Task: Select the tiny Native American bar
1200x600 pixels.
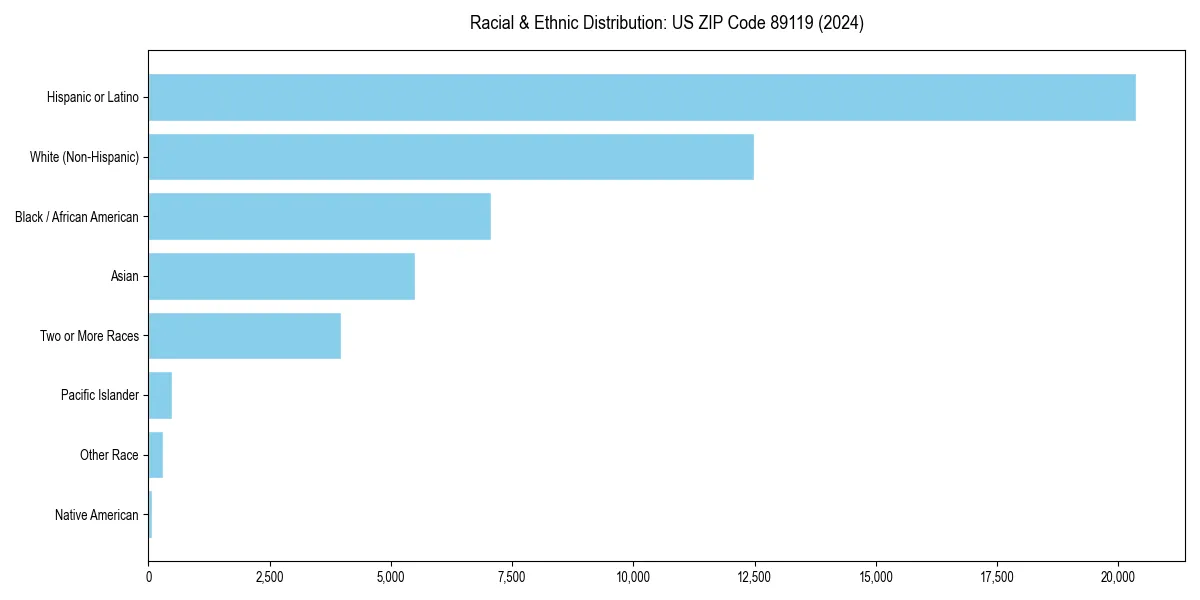Action: click(x=149, y=514)
